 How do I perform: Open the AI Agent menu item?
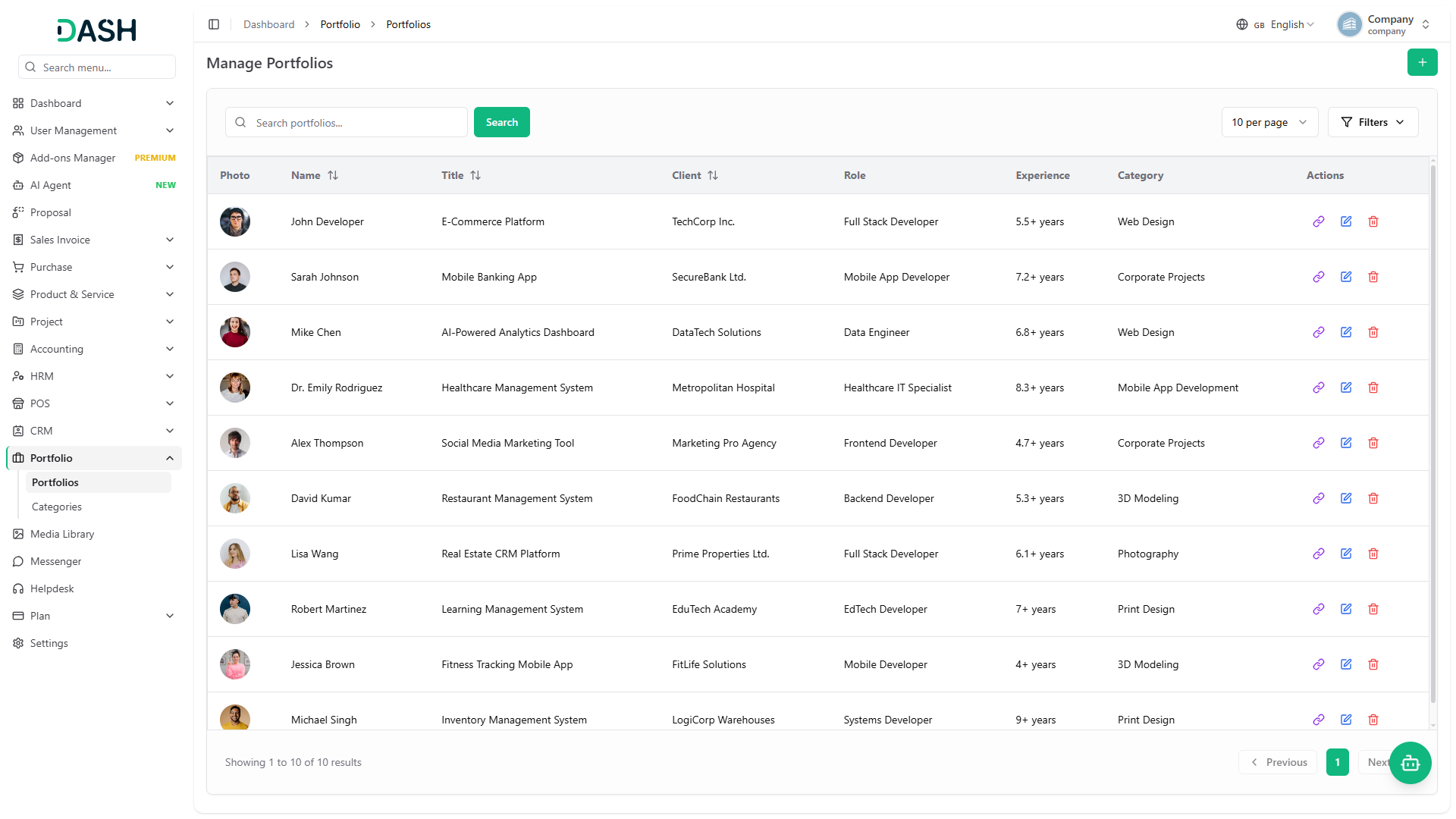pyautogui.click(x=94, y=185)
